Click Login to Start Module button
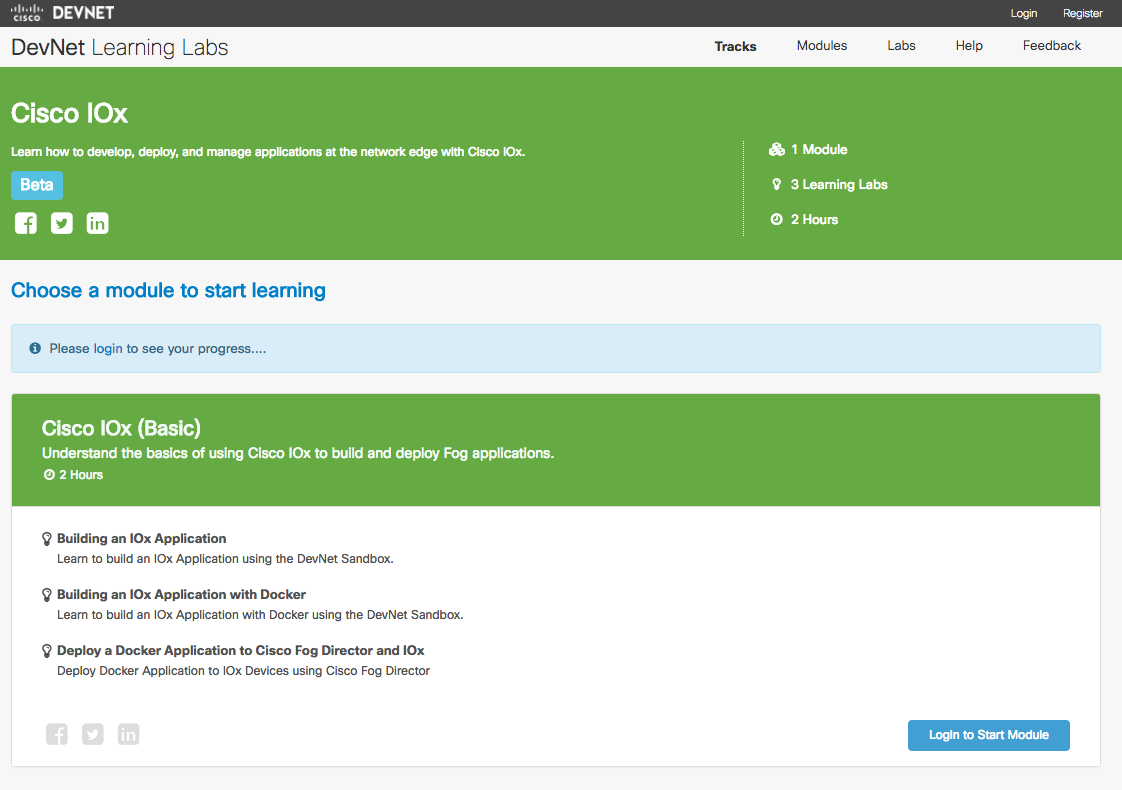 point(988,735)
